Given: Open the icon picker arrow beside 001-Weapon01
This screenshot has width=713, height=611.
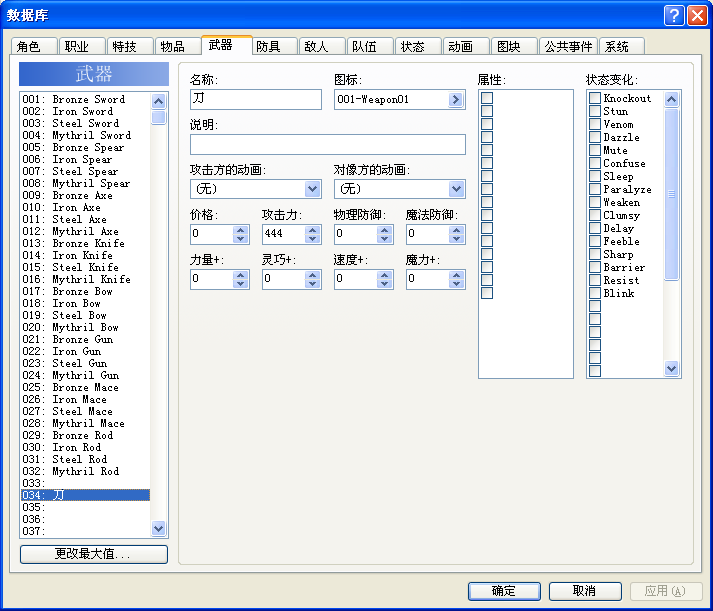Looking at the screenshot, I should tap(455, 100).
